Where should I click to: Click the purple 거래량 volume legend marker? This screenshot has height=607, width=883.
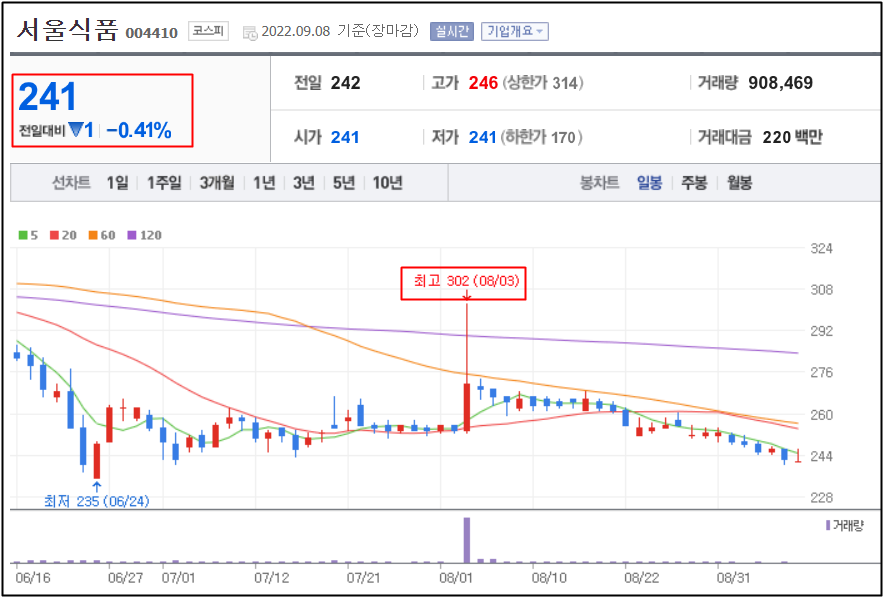pyautogui.click(x=828, y=525)
